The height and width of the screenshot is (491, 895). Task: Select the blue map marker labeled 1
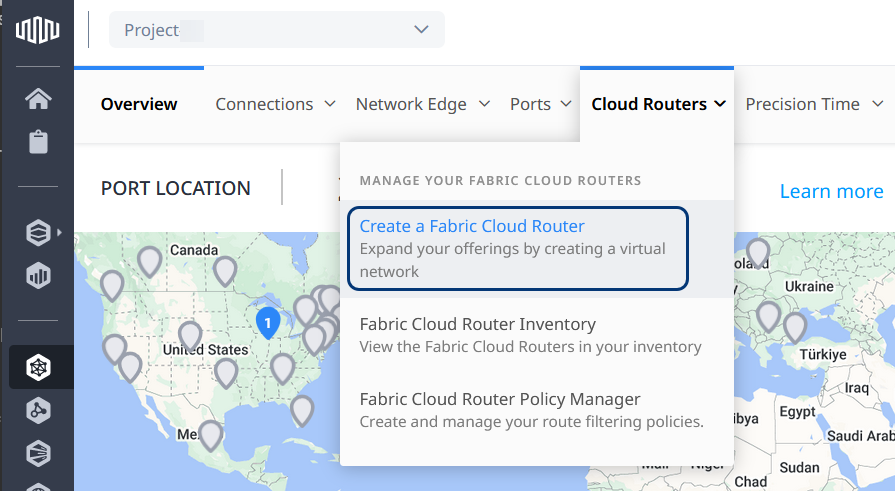[x=268, y=323]
